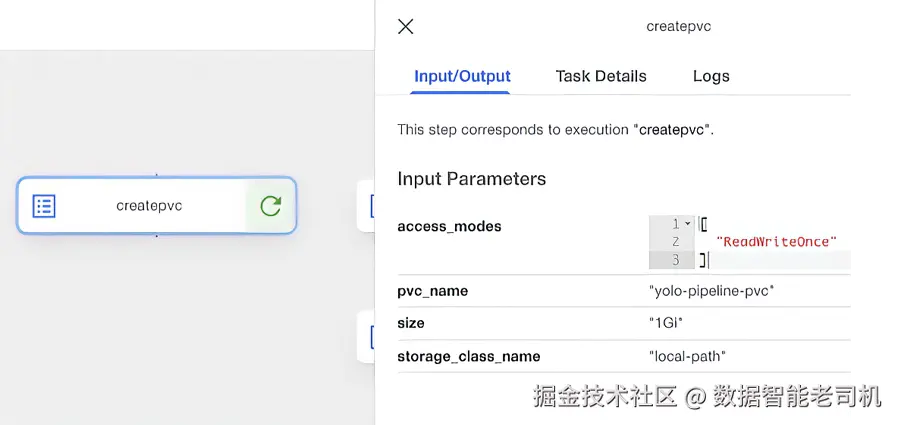897x425 pixels.
Task: Click the size parameter label
Action: point(411,323)
